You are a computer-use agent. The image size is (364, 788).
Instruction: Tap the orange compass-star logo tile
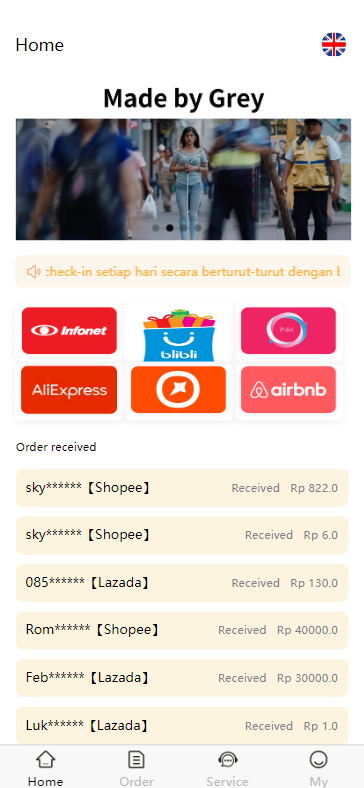[x=178, y=390]
